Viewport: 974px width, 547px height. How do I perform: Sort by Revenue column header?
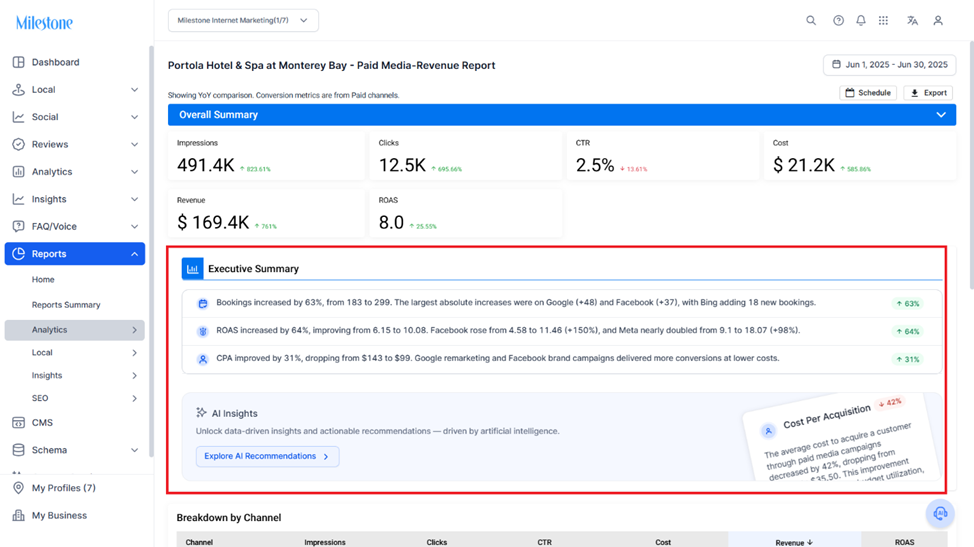click(x=794, y=542)
